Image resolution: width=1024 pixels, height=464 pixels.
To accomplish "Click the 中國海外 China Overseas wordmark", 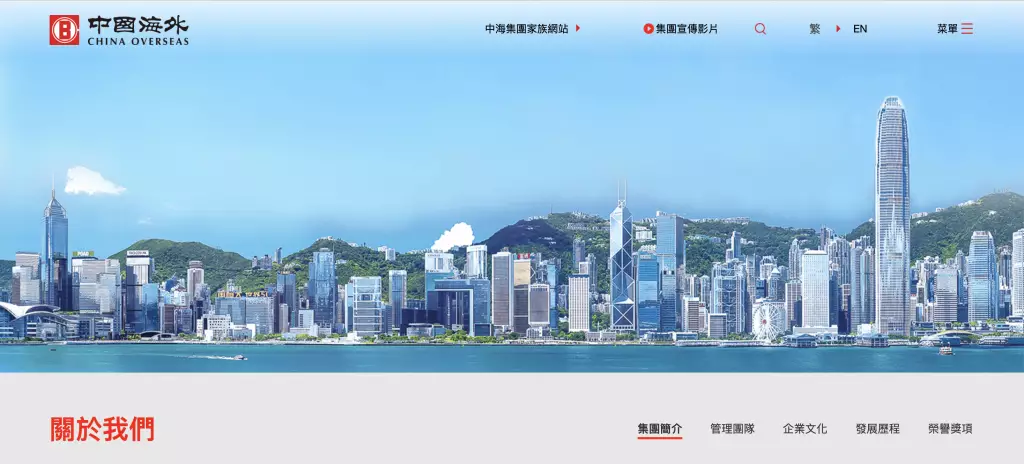I will tap(137, 30).
